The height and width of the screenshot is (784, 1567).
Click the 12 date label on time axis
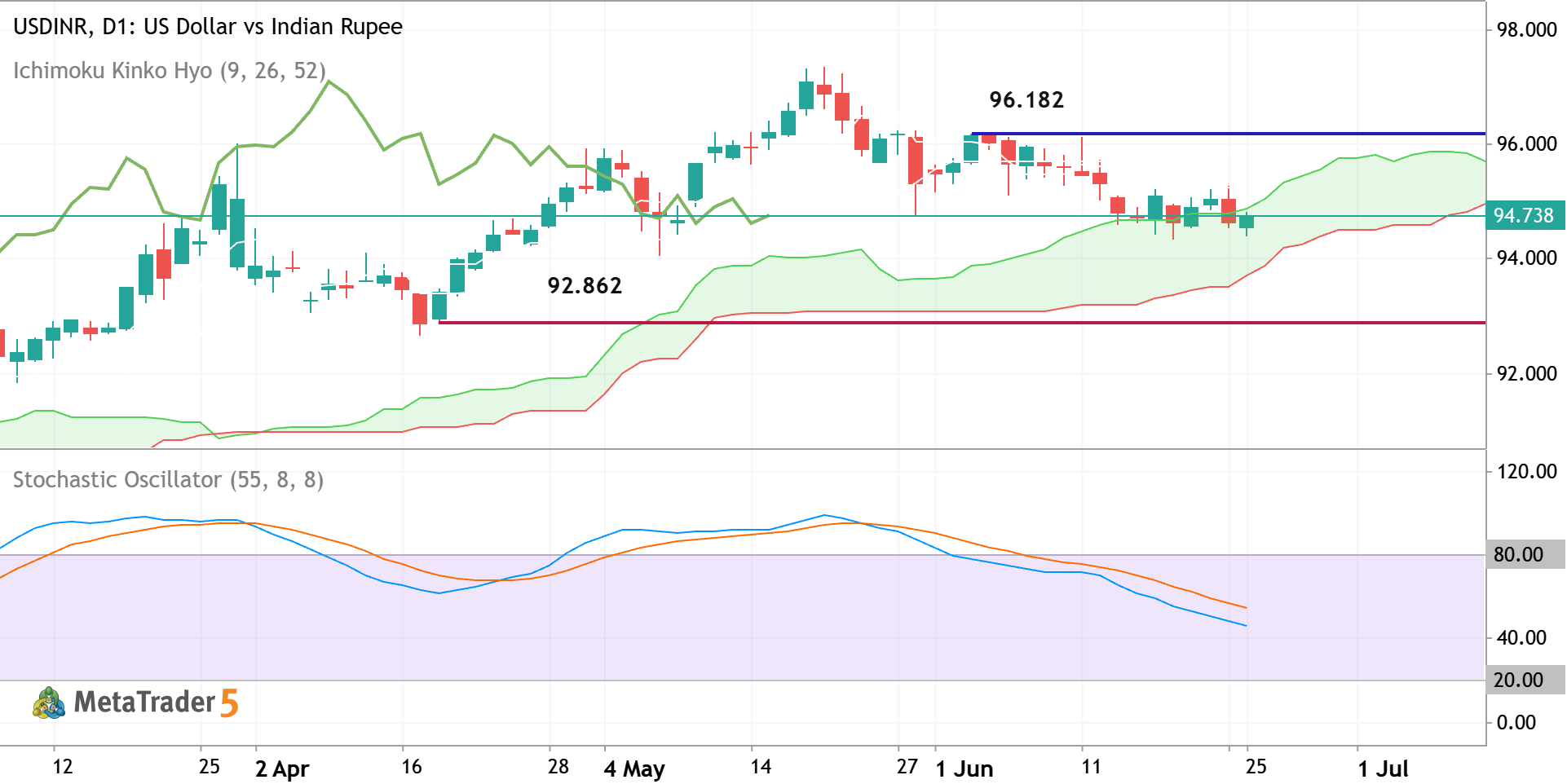pyautogui.click(x=63, y=767)
